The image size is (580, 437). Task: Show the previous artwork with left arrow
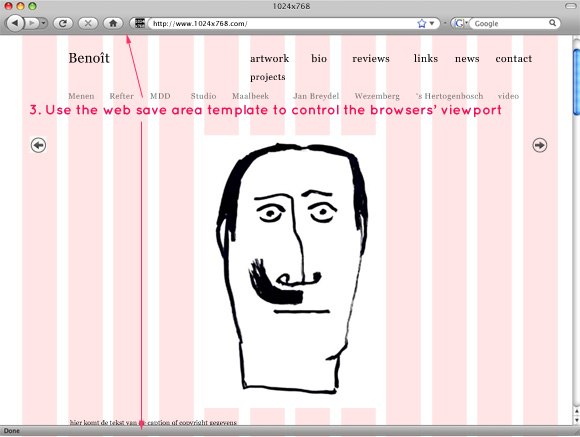[x=38, y=145]
